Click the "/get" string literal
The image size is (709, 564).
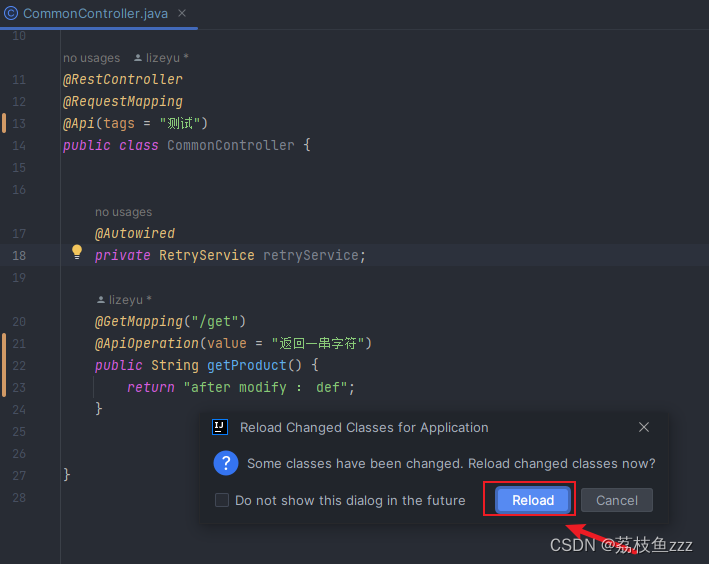[x=215, y=321]
